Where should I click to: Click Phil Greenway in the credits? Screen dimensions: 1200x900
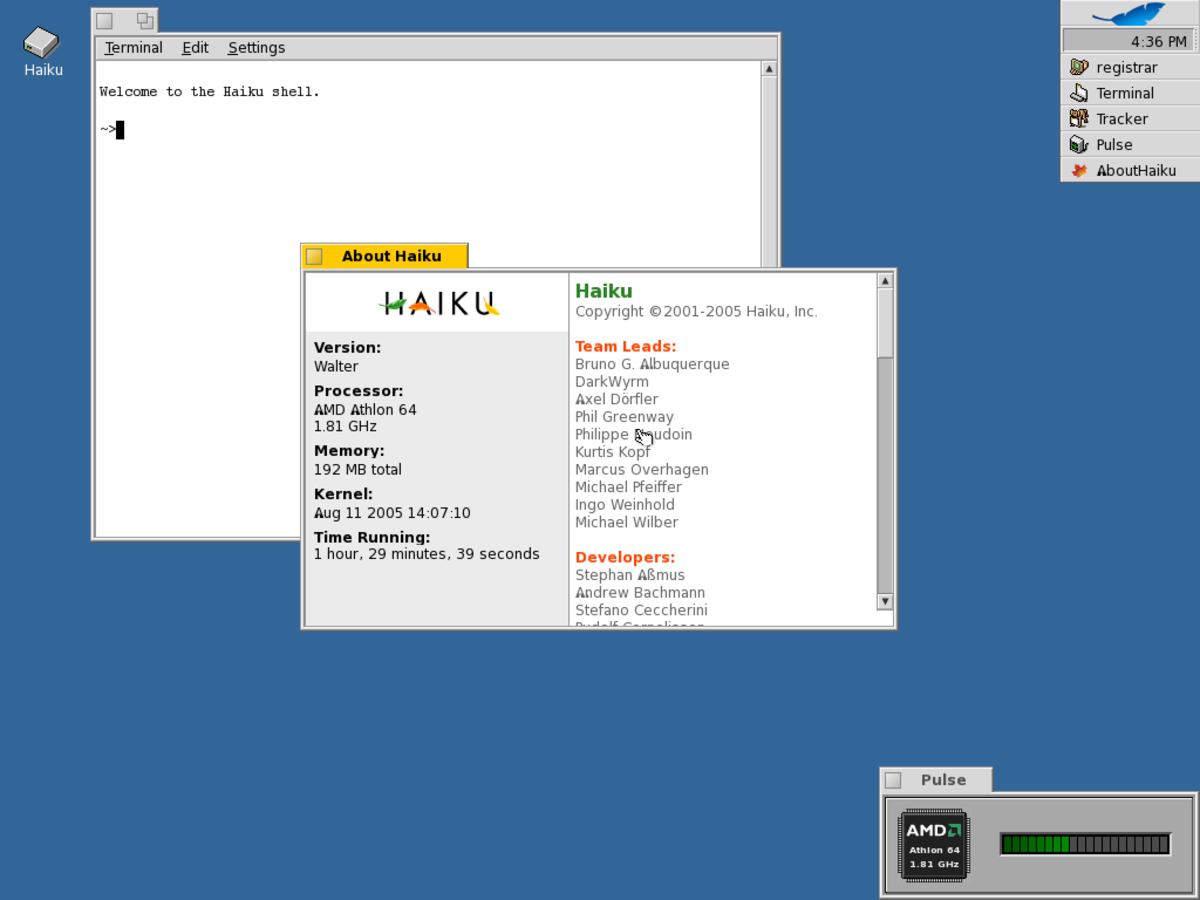click(624, 417)
